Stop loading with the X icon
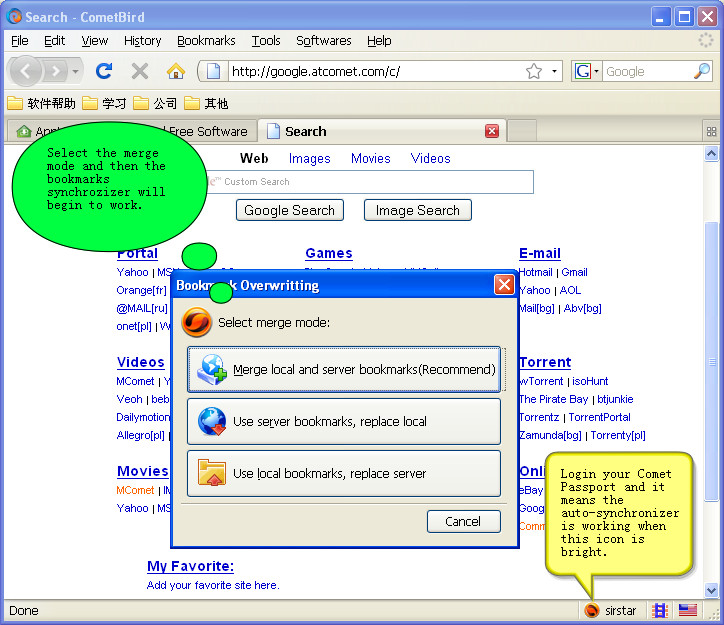This screenshot has height=625, width=724. [x=139, y=71]
